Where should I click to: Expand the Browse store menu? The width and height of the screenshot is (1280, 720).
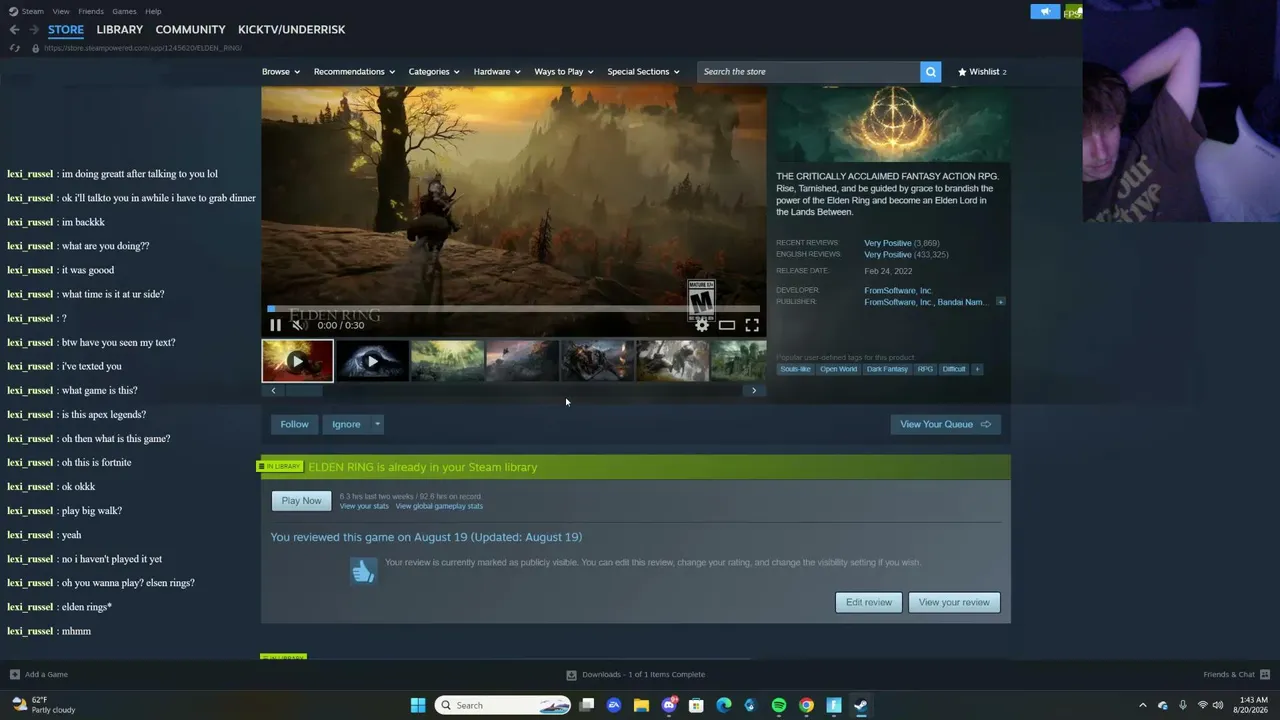(x=281, y=72)
